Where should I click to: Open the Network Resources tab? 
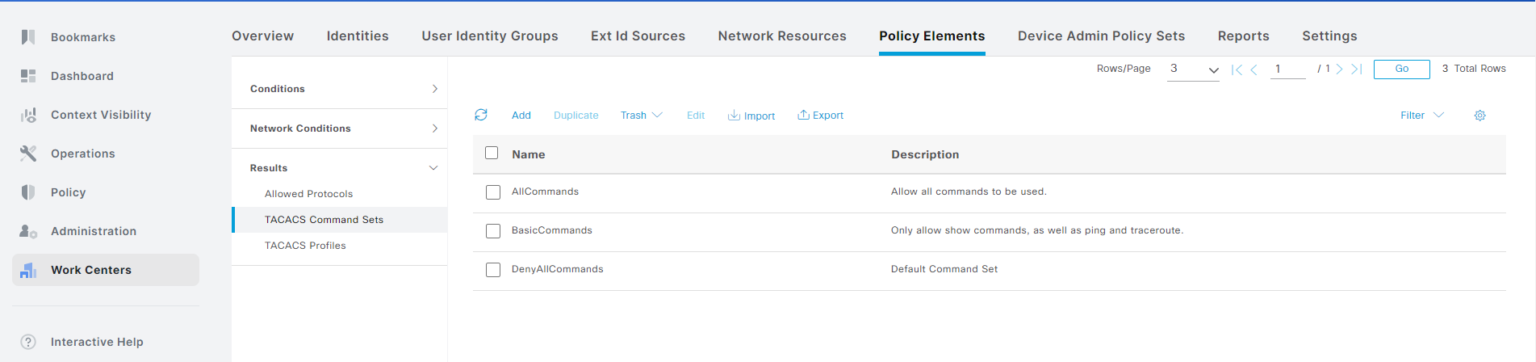[782, 36]
